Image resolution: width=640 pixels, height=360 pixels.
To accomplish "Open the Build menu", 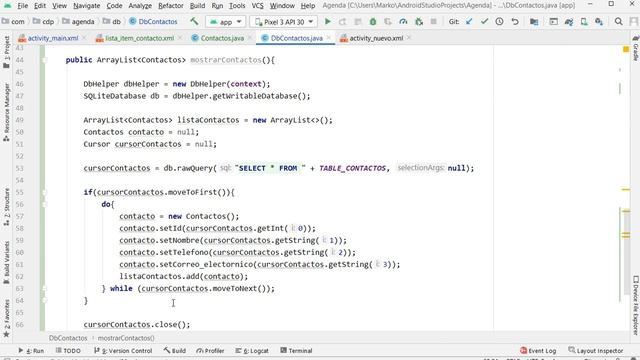I will (198, 6).
